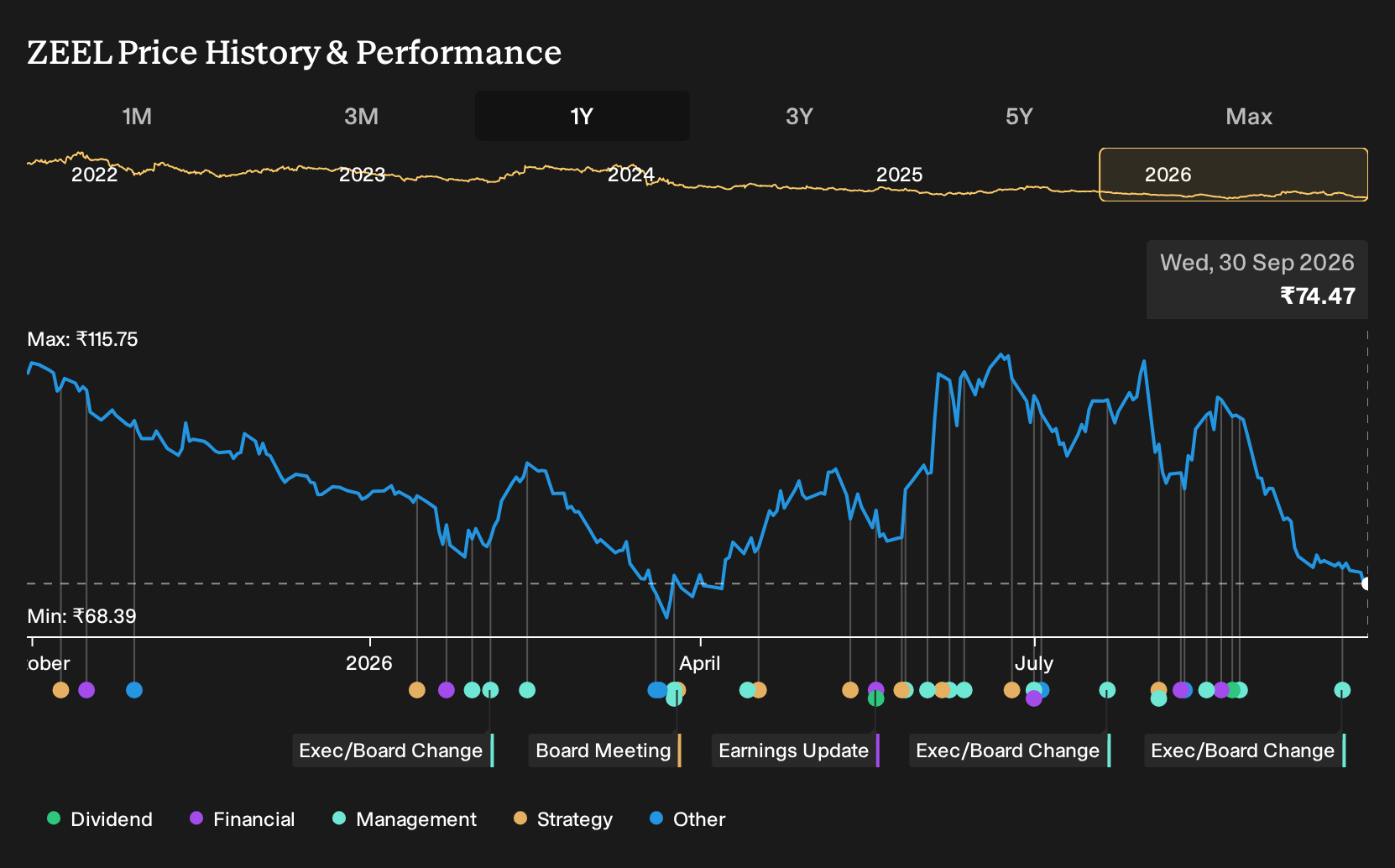Click the orange Strategy marker just after 2026 label
Image resolution: width=1395 pixels, height=868 pixels.
[x=417, y=690]
